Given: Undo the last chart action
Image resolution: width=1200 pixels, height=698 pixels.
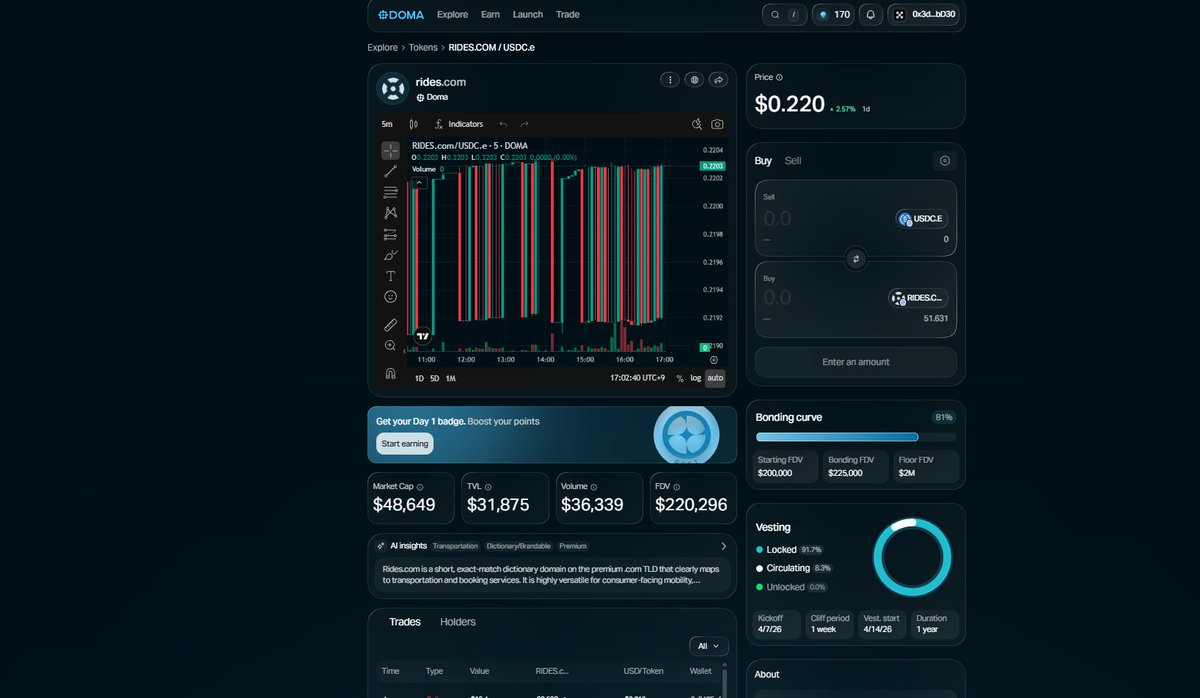Looking at the screenshot, I should point(503,124).
